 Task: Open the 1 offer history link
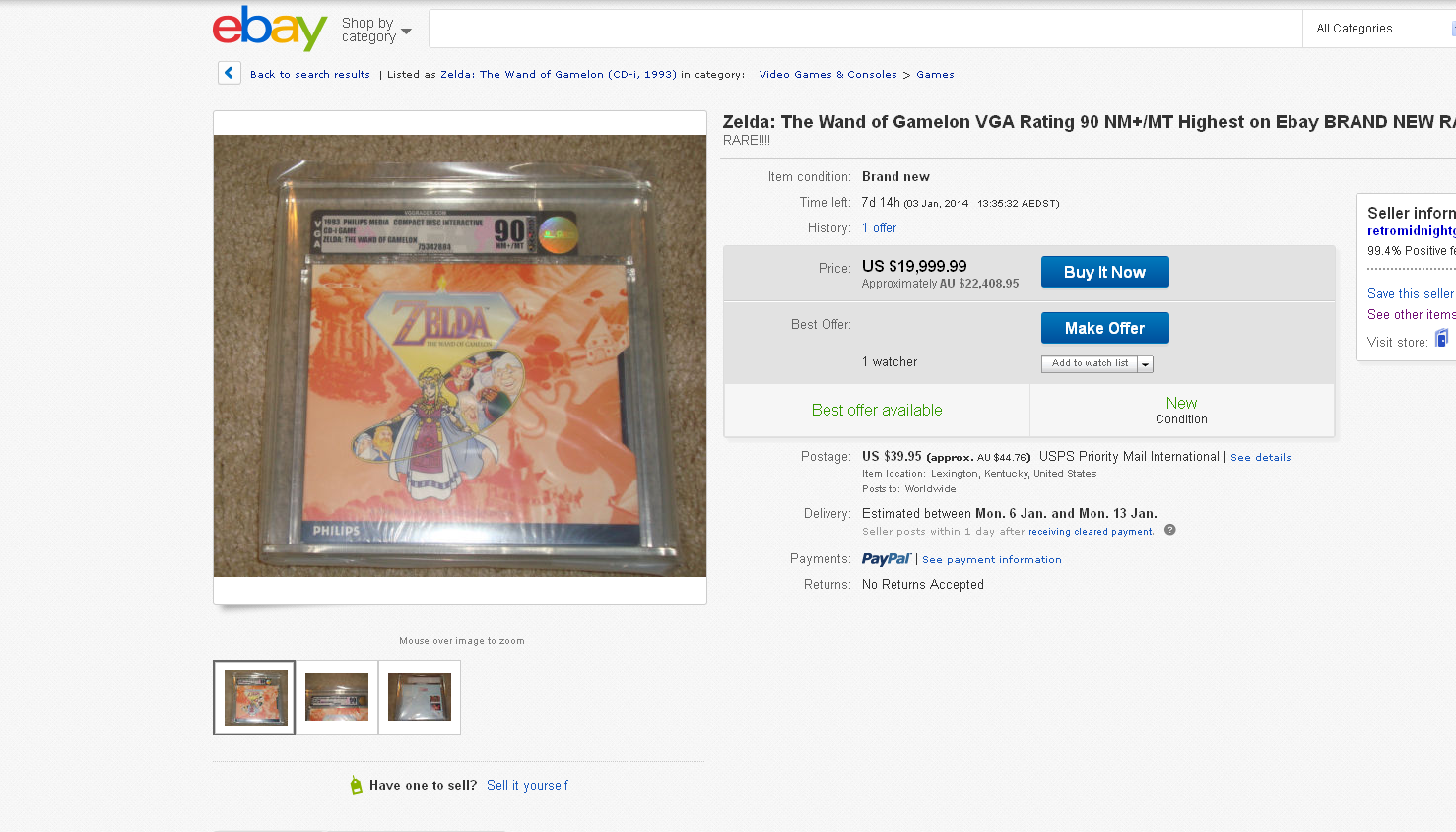pos(879,228)
